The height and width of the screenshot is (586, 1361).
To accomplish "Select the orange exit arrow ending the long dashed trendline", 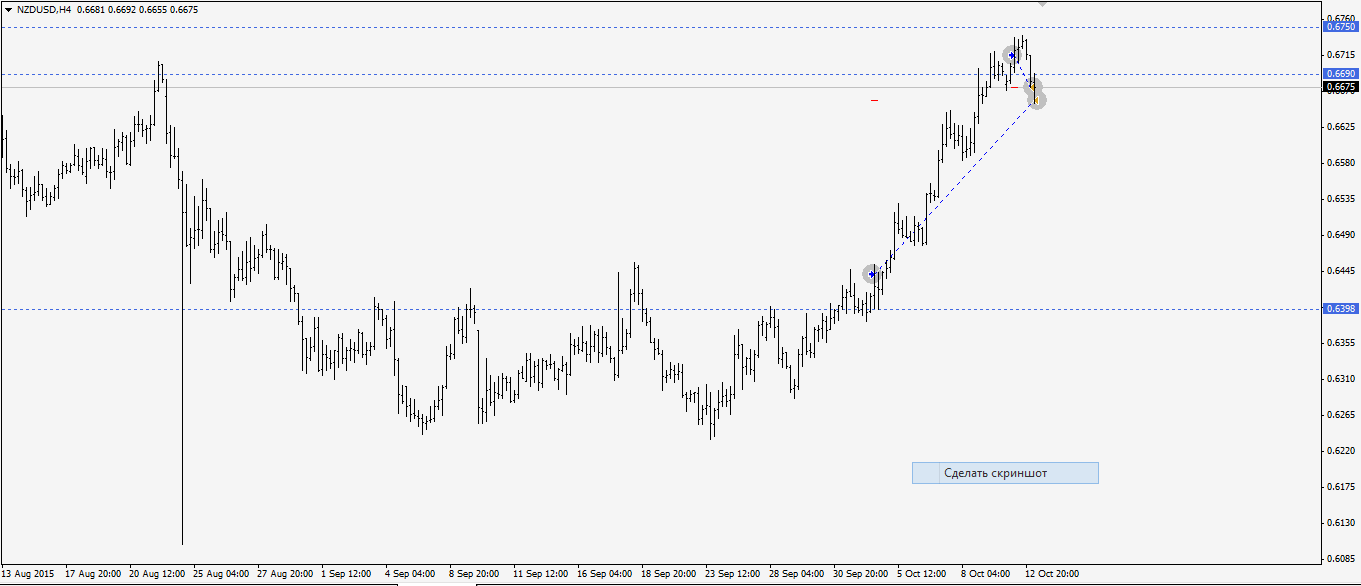I will 1037,100.
